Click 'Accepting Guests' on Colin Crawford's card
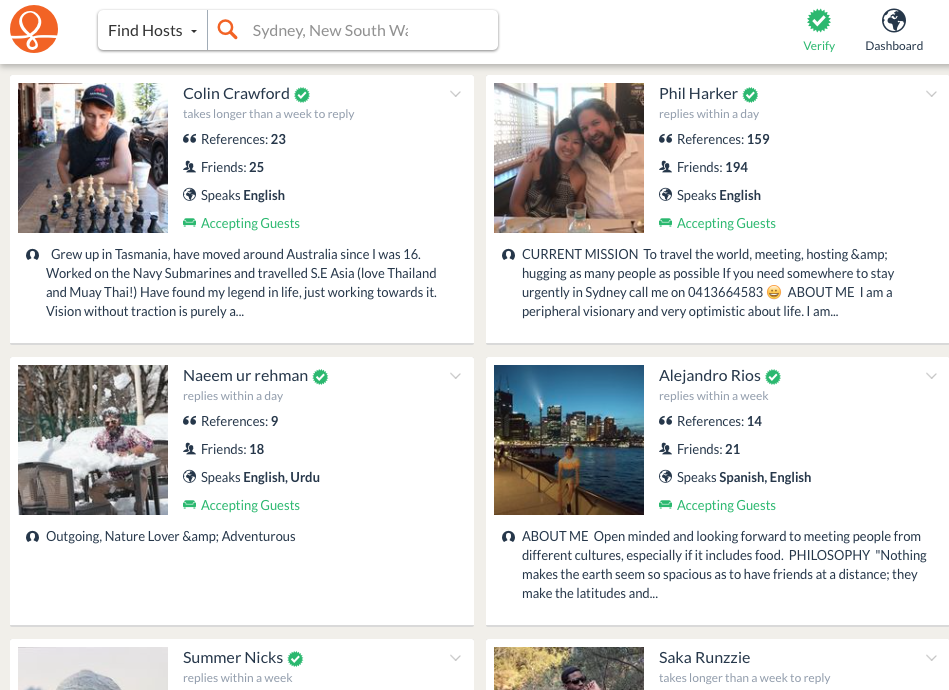 click(250, 223)
